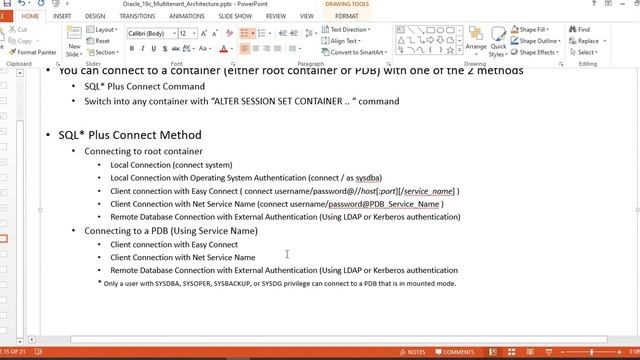Click Convert to SmartArt

354,52
